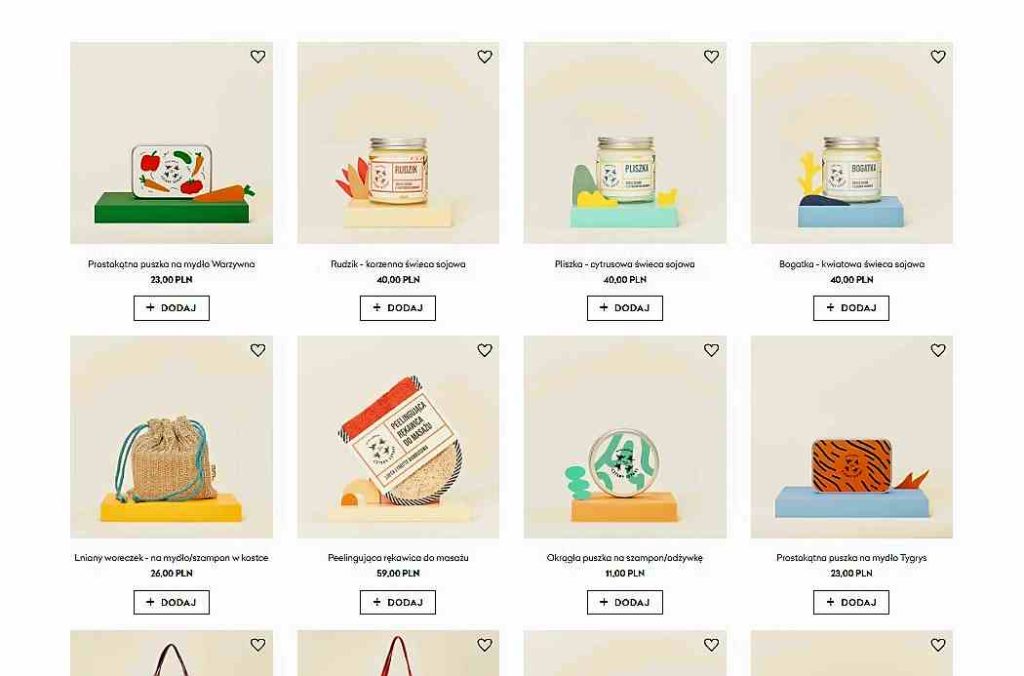The image size is (1024, 676).
Task: Toggle heart on first tote bag
Action: (258, 645)
